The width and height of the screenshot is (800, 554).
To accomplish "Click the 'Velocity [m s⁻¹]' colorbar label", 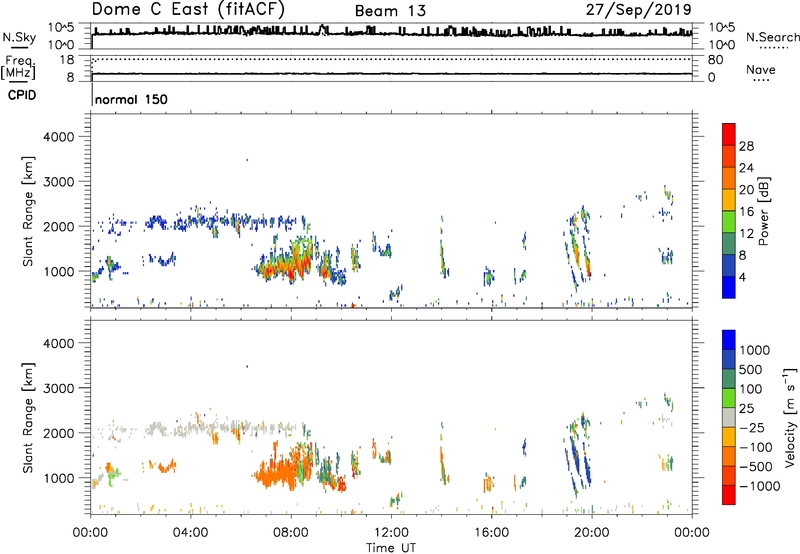I will [x=790, y=417].
